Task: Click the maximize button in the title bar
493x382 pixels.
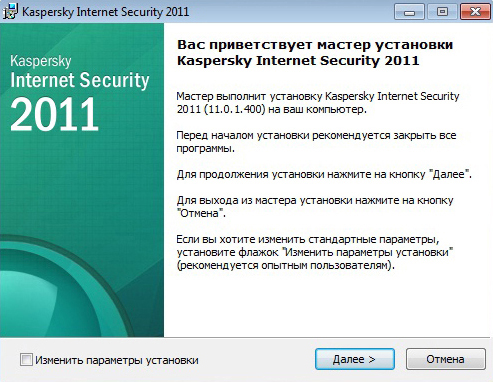Action: 442,12
